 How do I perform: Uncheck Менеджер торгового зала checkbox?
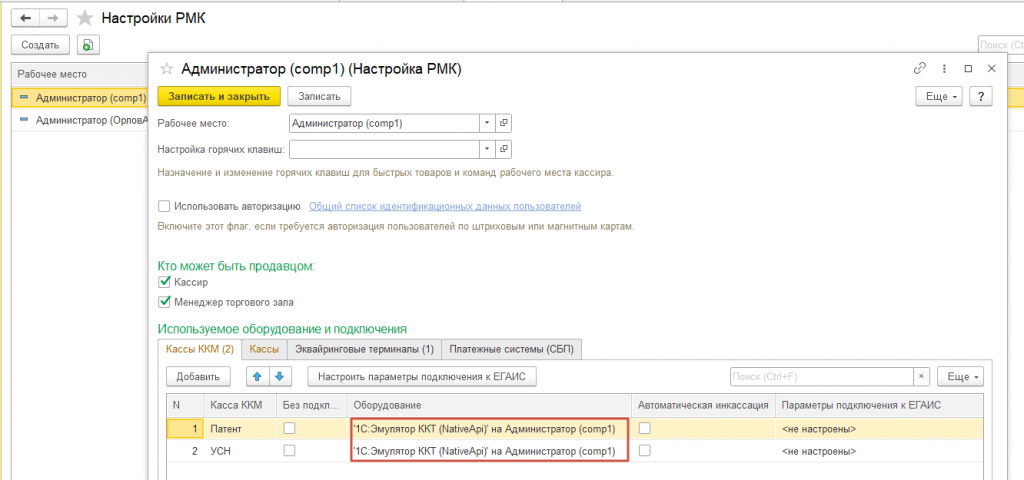click(164, 302)
